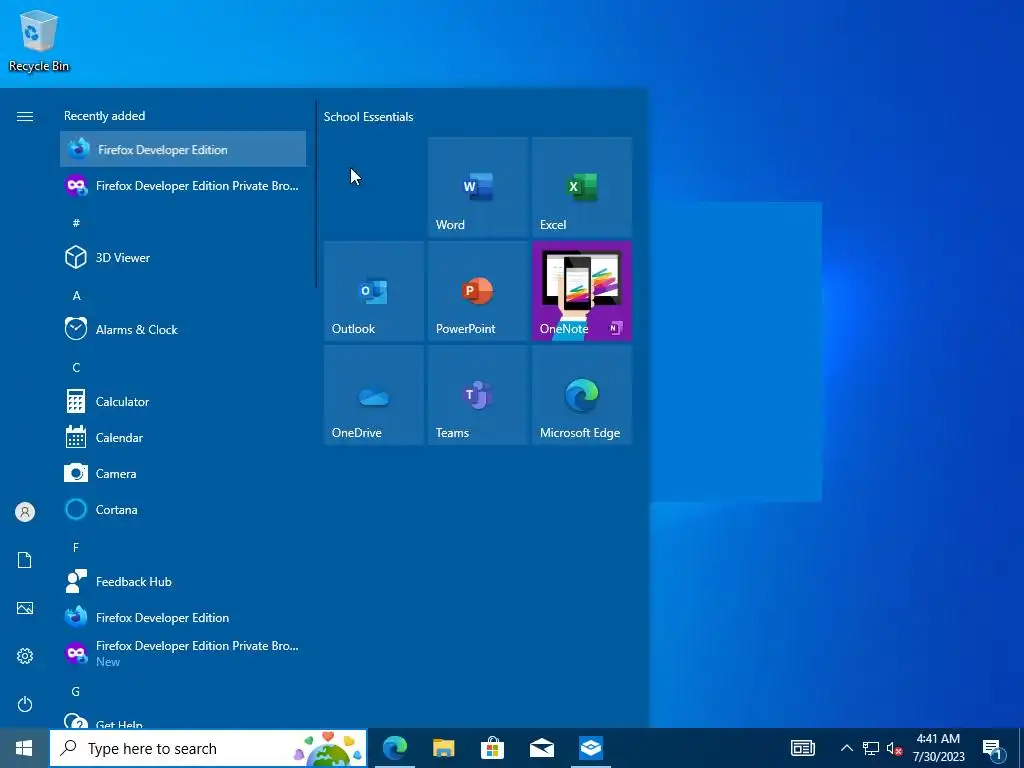
Task: Launch the Calculator app
Action: coord(183,401)
